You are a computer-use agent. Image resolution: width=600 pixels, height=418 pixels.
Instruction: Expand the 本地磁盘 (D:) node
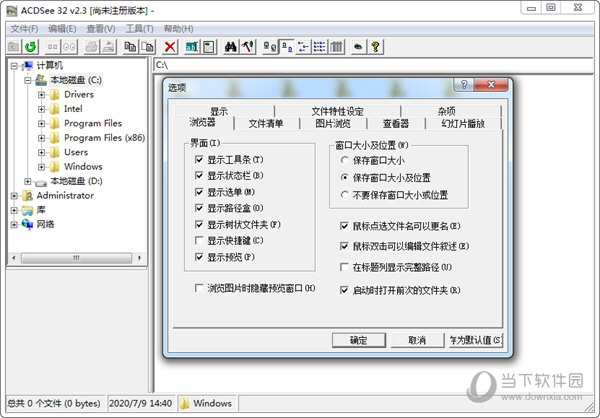[x=28, y=181]
